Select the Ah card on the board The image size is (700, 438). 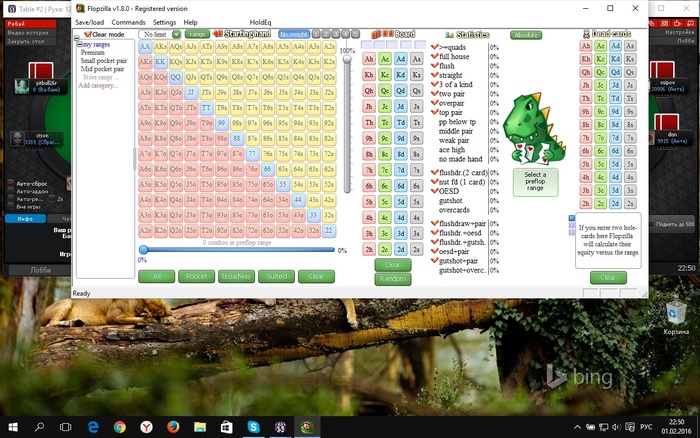369,59
